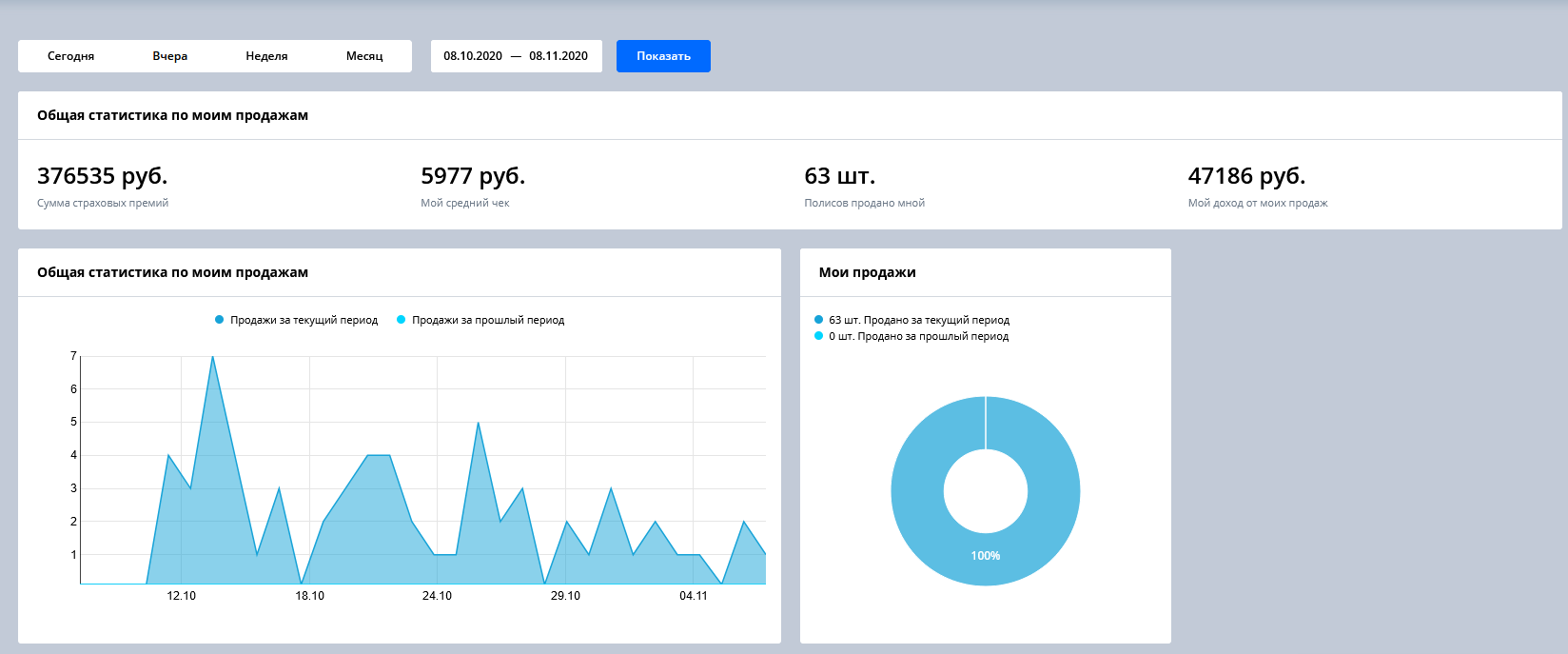Click the area chart's highest peak at 7
The image size is (1568, 654).
pos(212,358)
